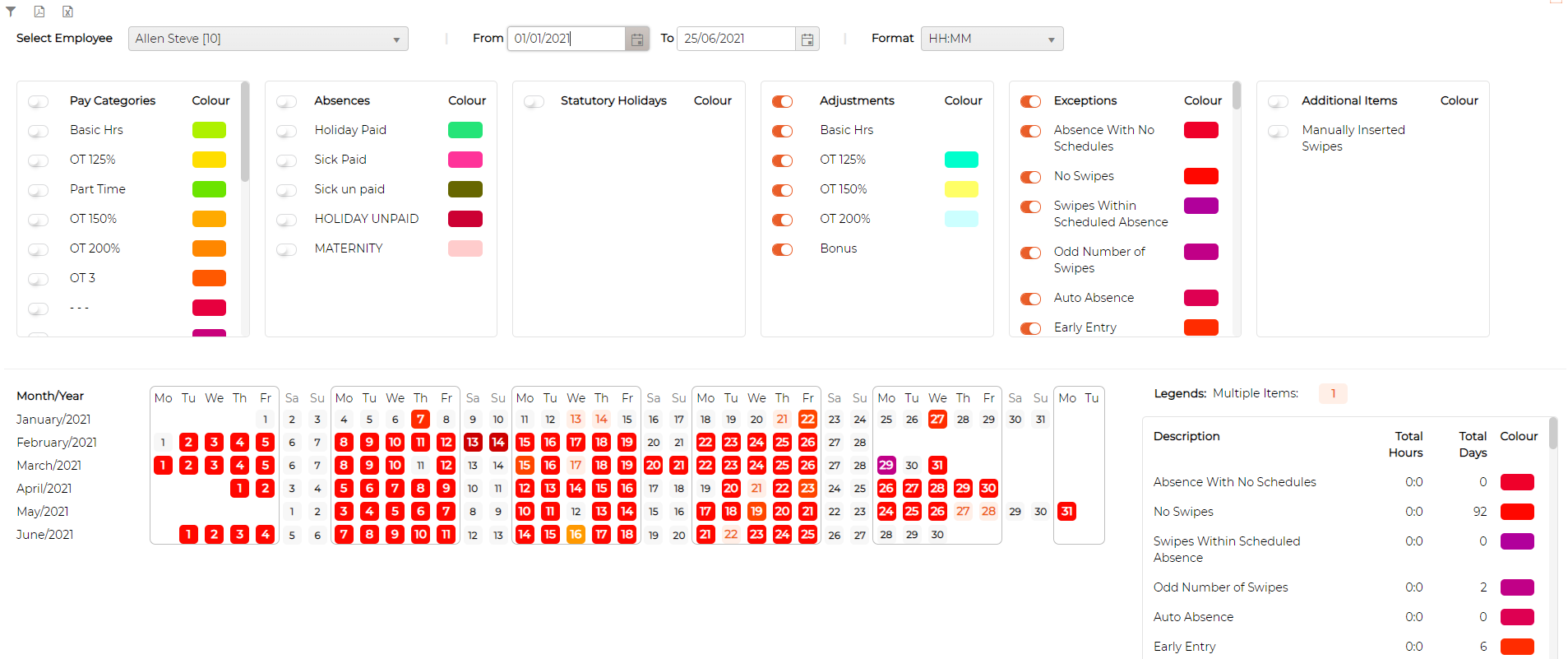
Task: Click the OT 125% adjustment colour swatch
Action: (961, 160)
